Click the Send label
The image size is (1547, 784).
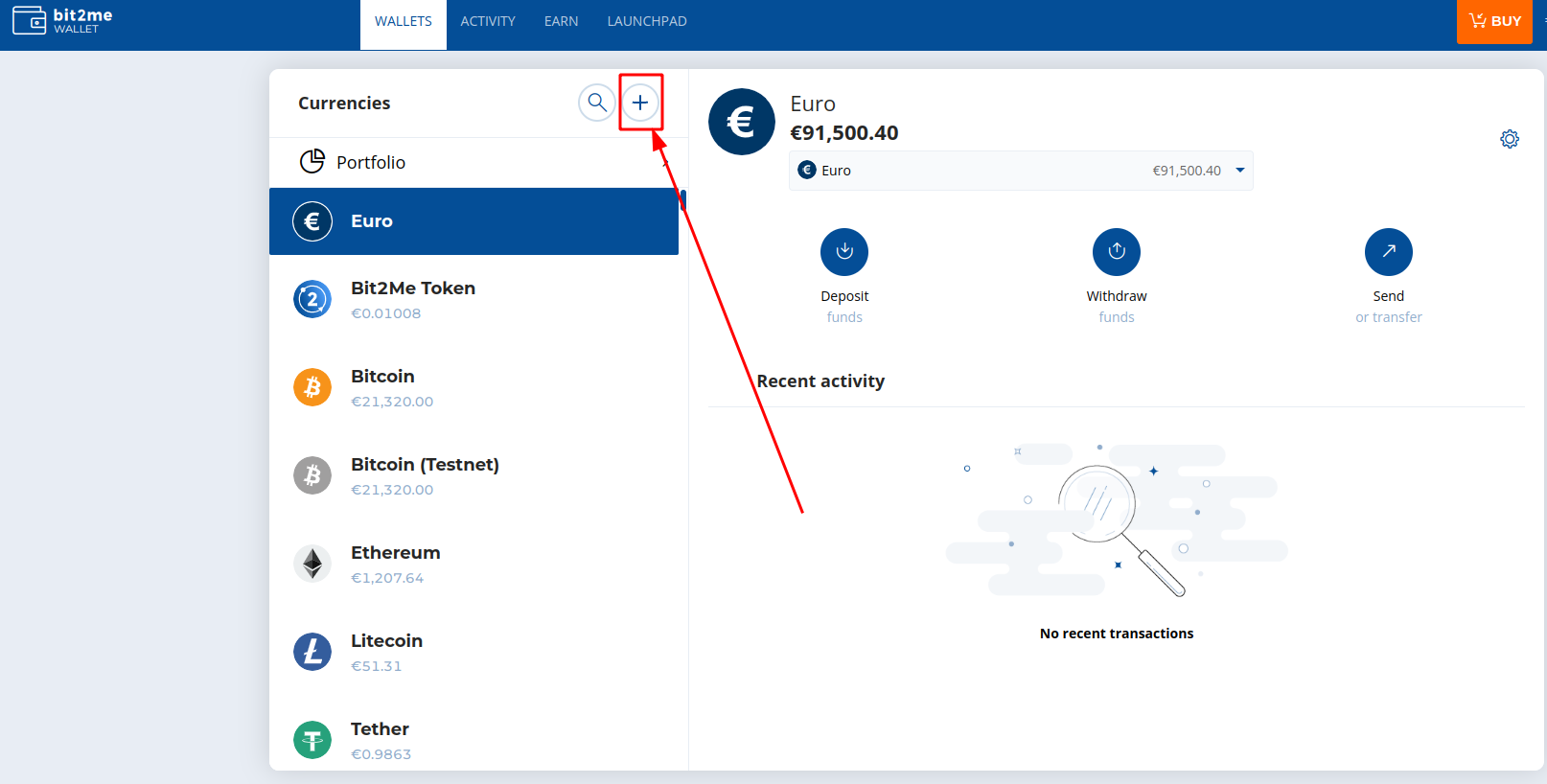click(1389, 296)
